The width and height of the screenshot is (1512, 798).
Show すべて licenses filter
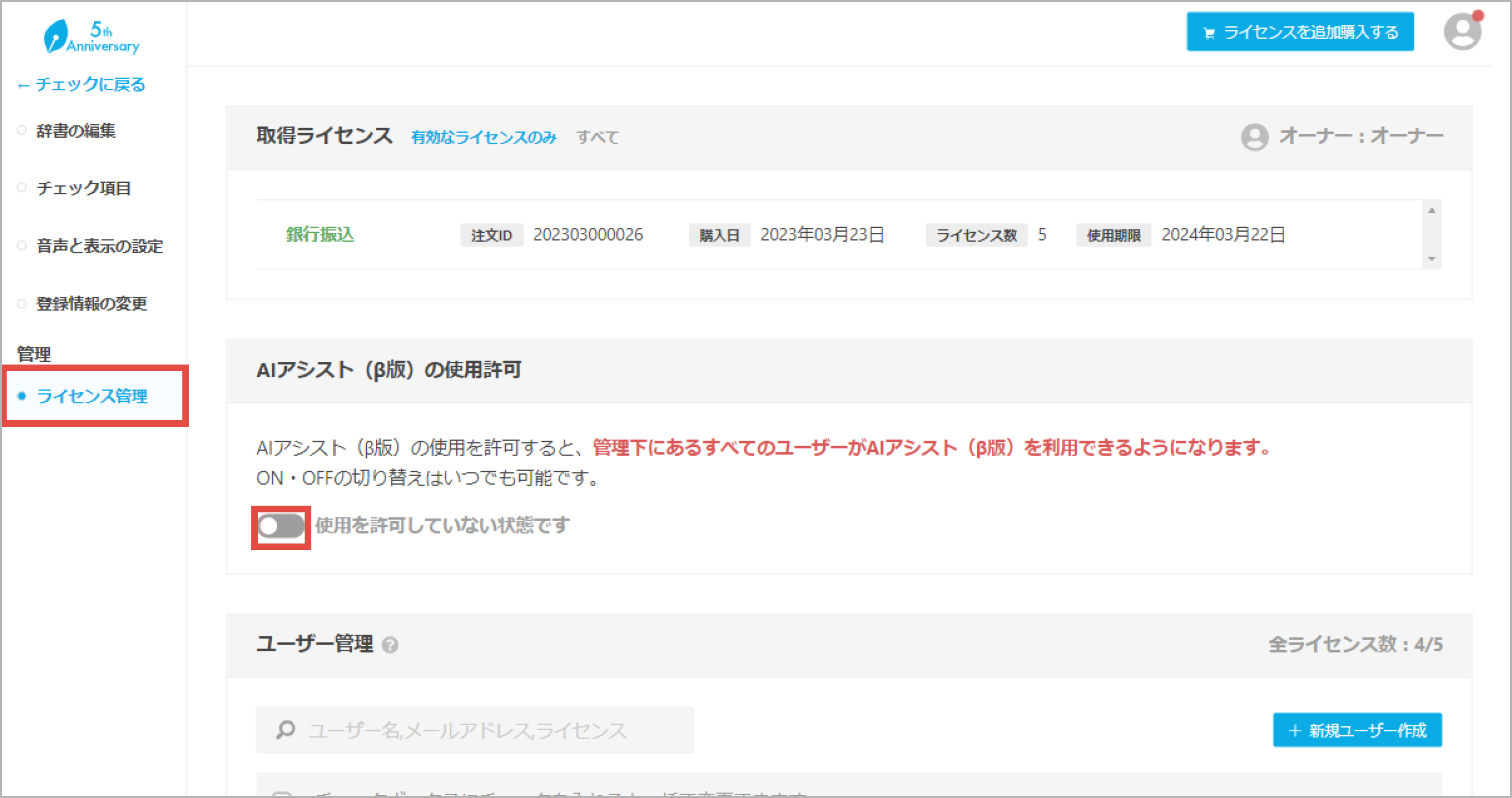point(598,137)
